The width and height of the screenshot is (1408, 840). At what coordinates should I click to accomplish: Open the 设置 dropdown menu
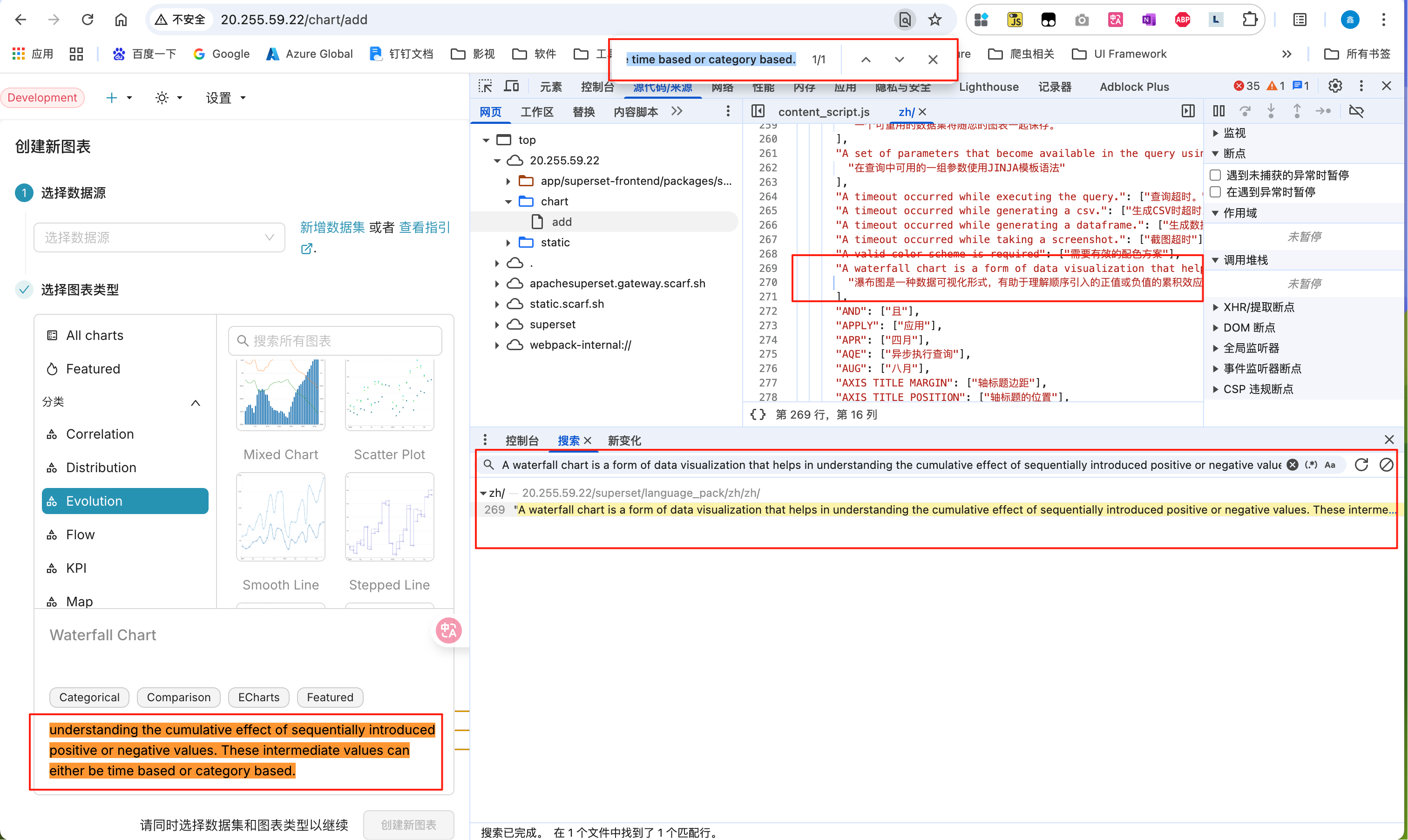tap(225, 98)
